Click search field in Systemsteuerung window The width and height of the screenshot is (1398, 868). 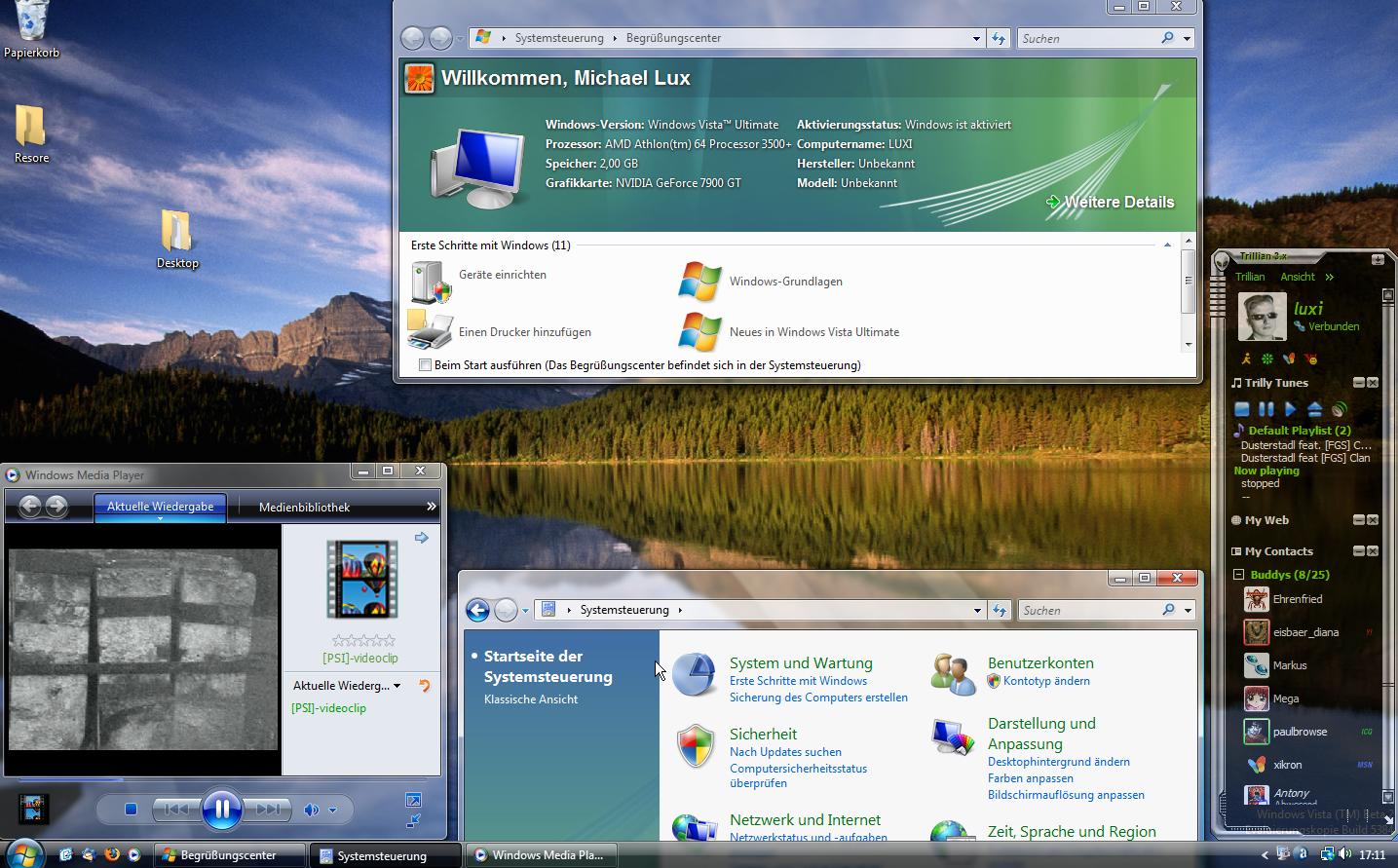(1087, 610)
